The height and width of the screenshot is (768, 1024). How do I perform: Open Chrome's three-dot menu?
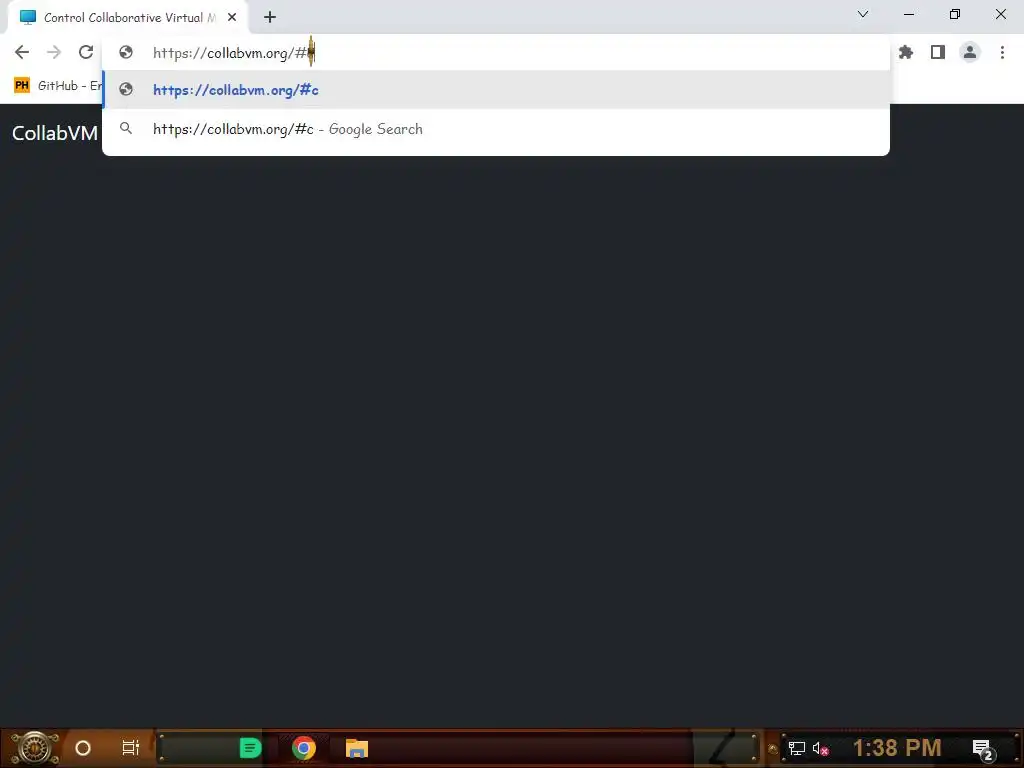1002,52
